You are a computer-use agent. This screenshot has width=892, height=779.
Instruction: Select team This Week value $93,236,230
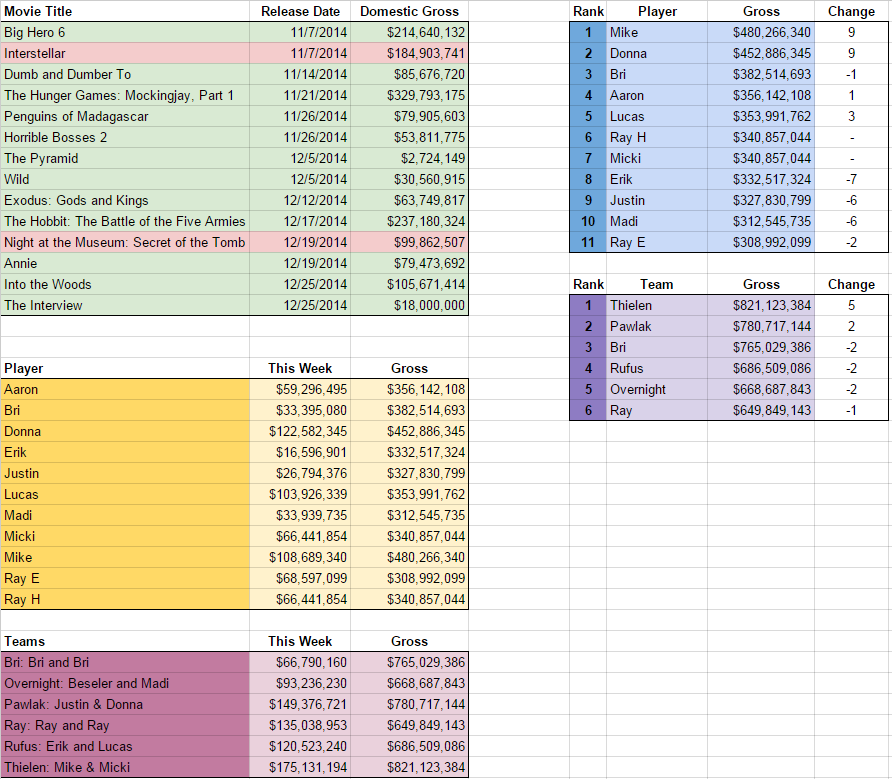(x=300, y=684)
